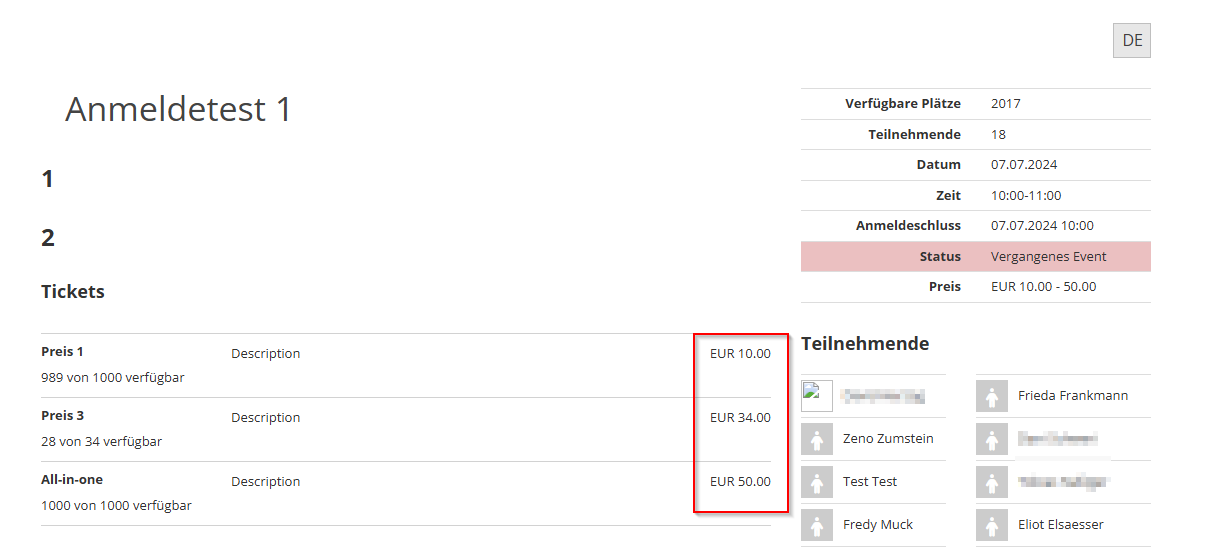
Task: Click the blurred participant's avatar under Frieda Frankmann
Action: click(992, 439)
